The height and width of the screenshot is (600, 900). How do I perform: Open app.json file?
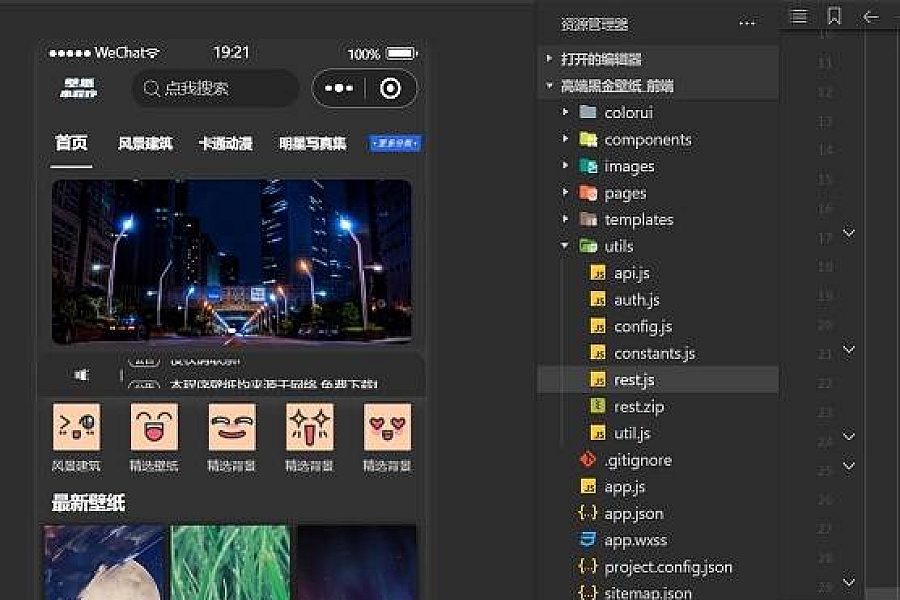(x=634, y=513)
